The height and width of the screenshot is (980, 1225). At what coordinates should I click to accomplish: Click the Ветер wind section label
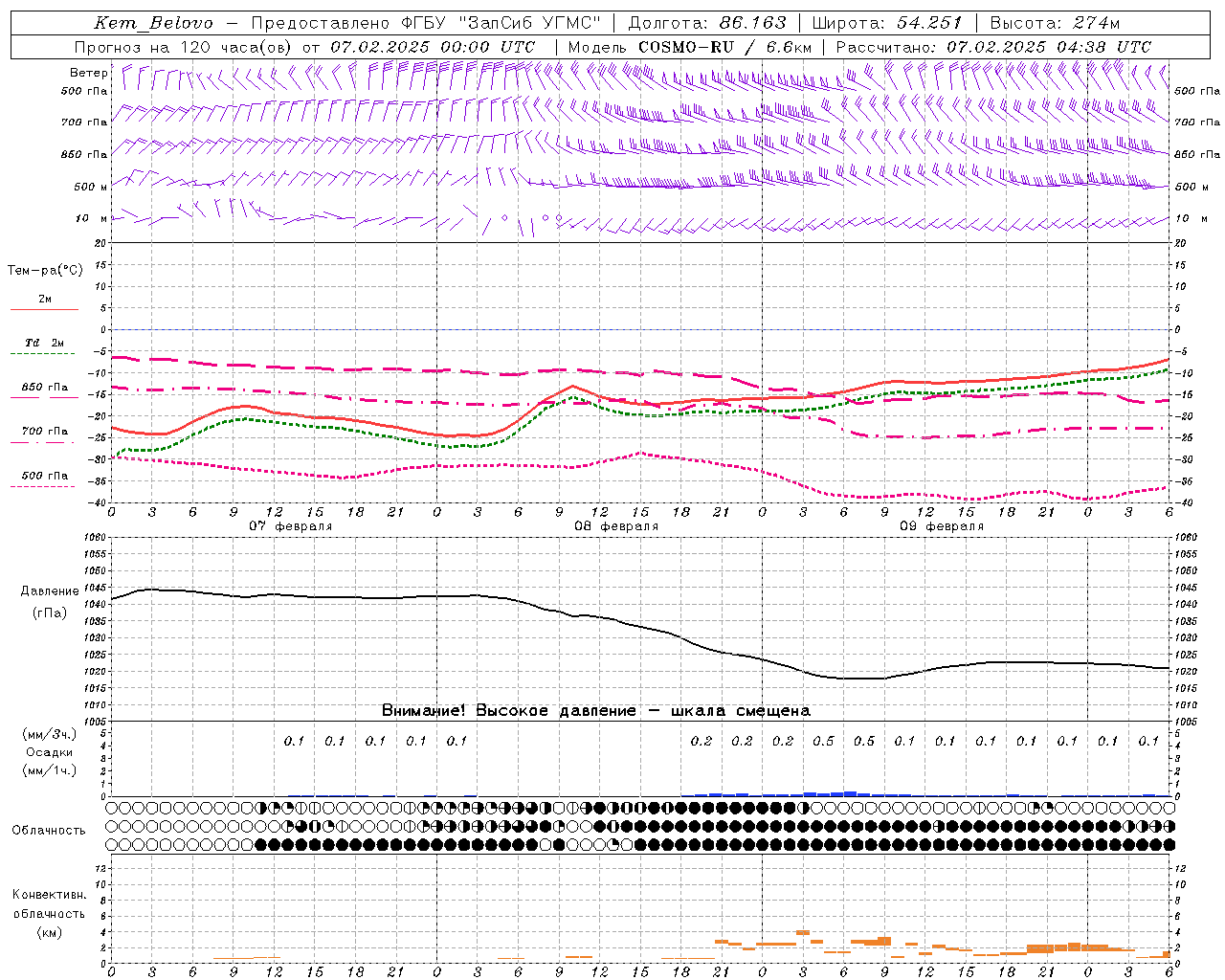coord(88,73)
